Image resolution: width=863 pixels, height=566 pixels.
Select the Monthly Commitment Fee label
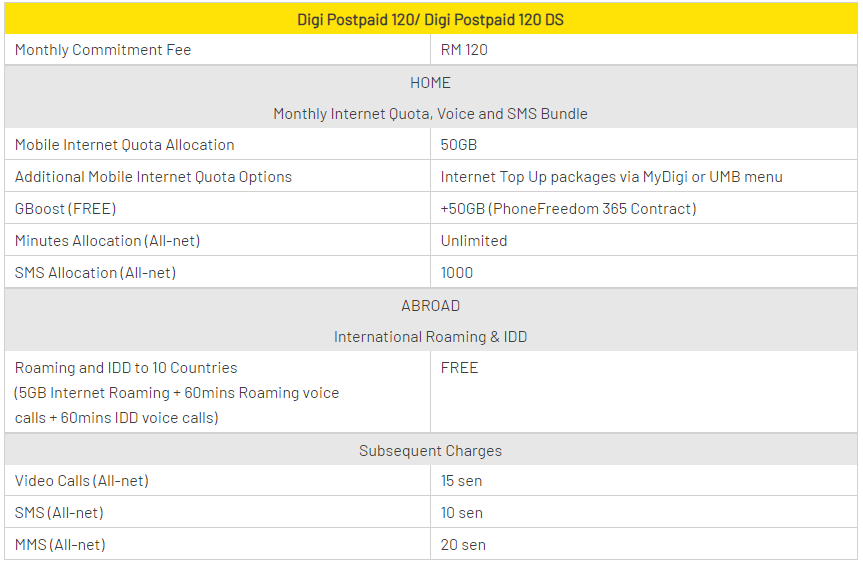[103, 50]
